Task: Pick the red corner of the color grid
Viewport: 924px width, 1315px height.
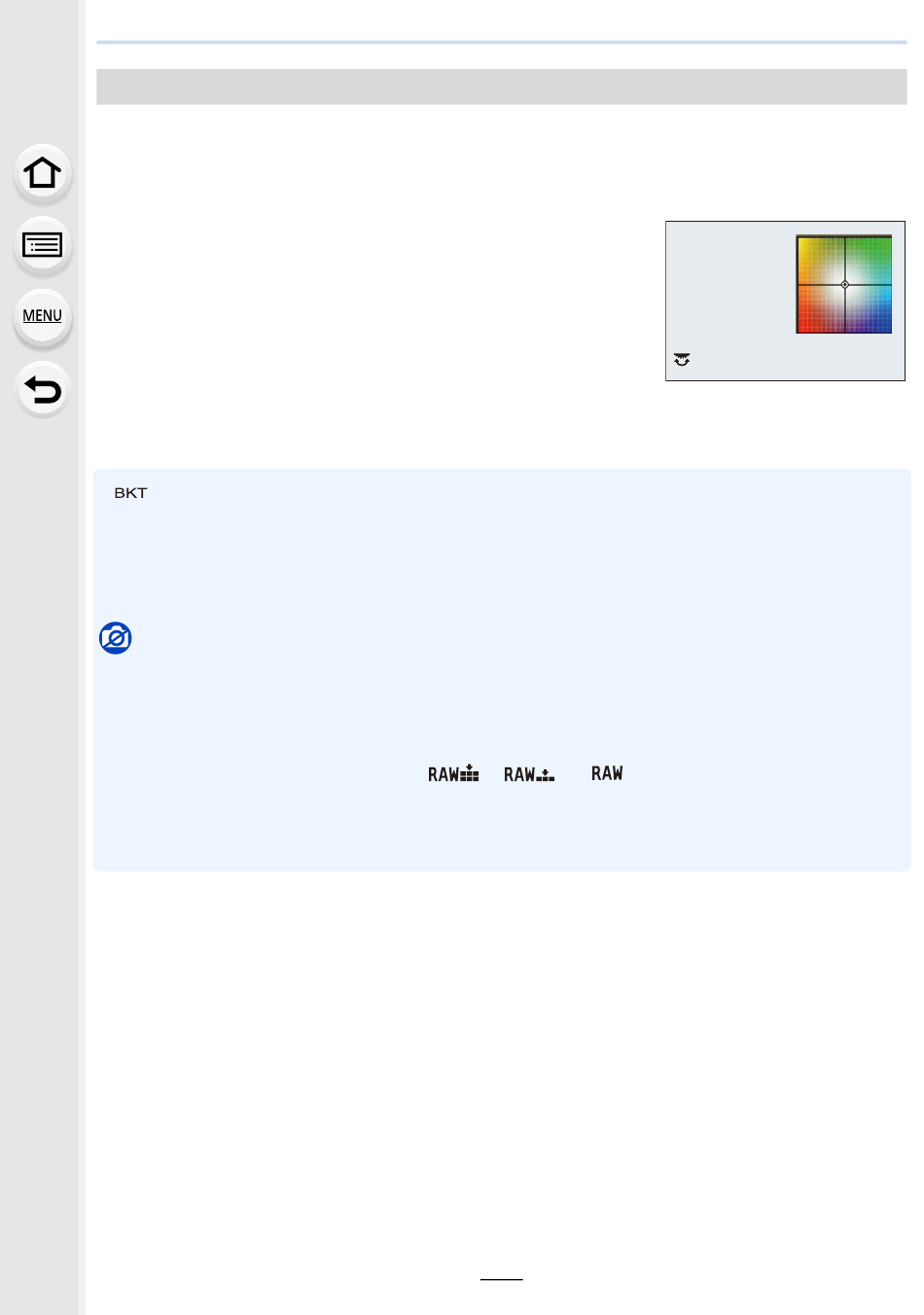Action: tap(809, 321)
